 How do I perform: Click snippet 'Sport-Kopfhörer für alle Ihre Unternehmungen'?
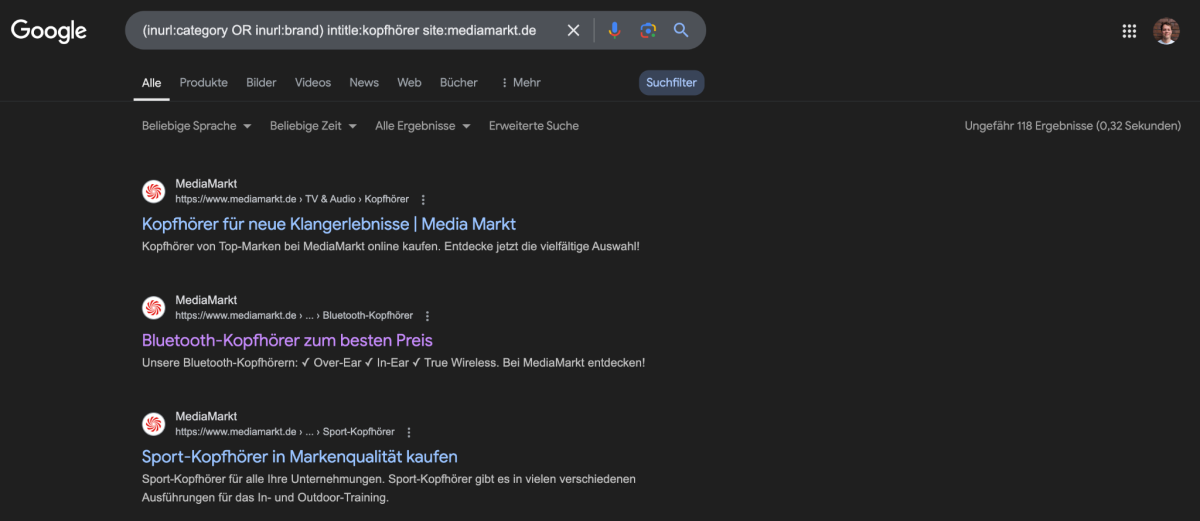click(389, 488)
